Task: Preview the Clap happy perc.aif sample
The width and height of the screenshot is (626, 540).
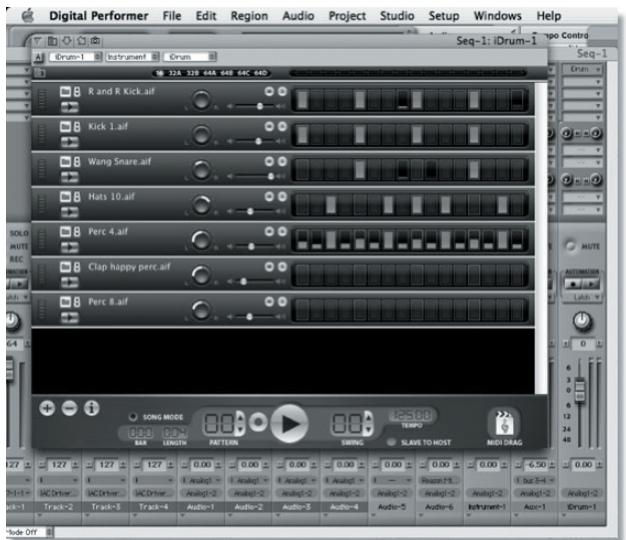Action: click(69, 282)
